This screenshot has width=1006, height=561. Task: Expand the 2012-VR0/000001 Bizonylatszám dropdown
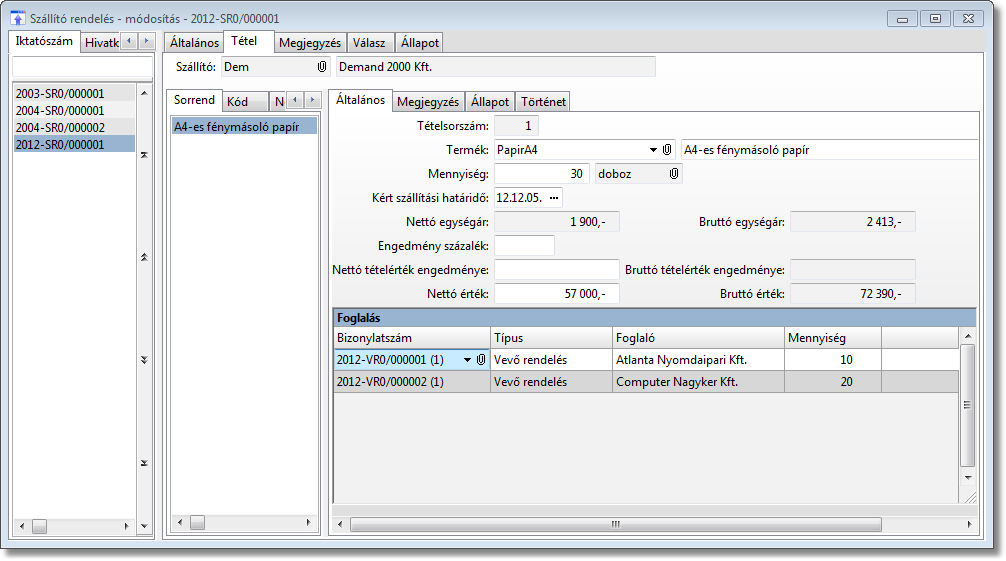point(467,360)
